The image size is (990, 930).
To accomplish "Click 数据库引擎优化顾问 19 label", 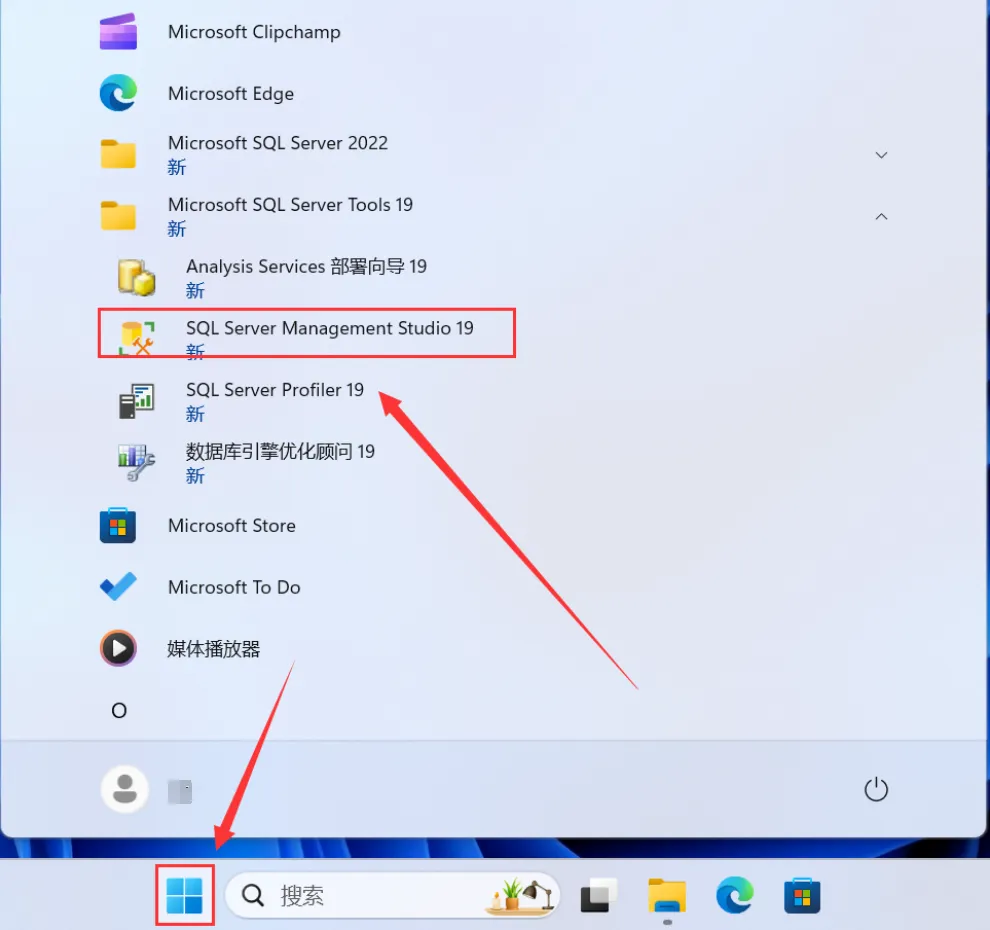I will [280, 451].
